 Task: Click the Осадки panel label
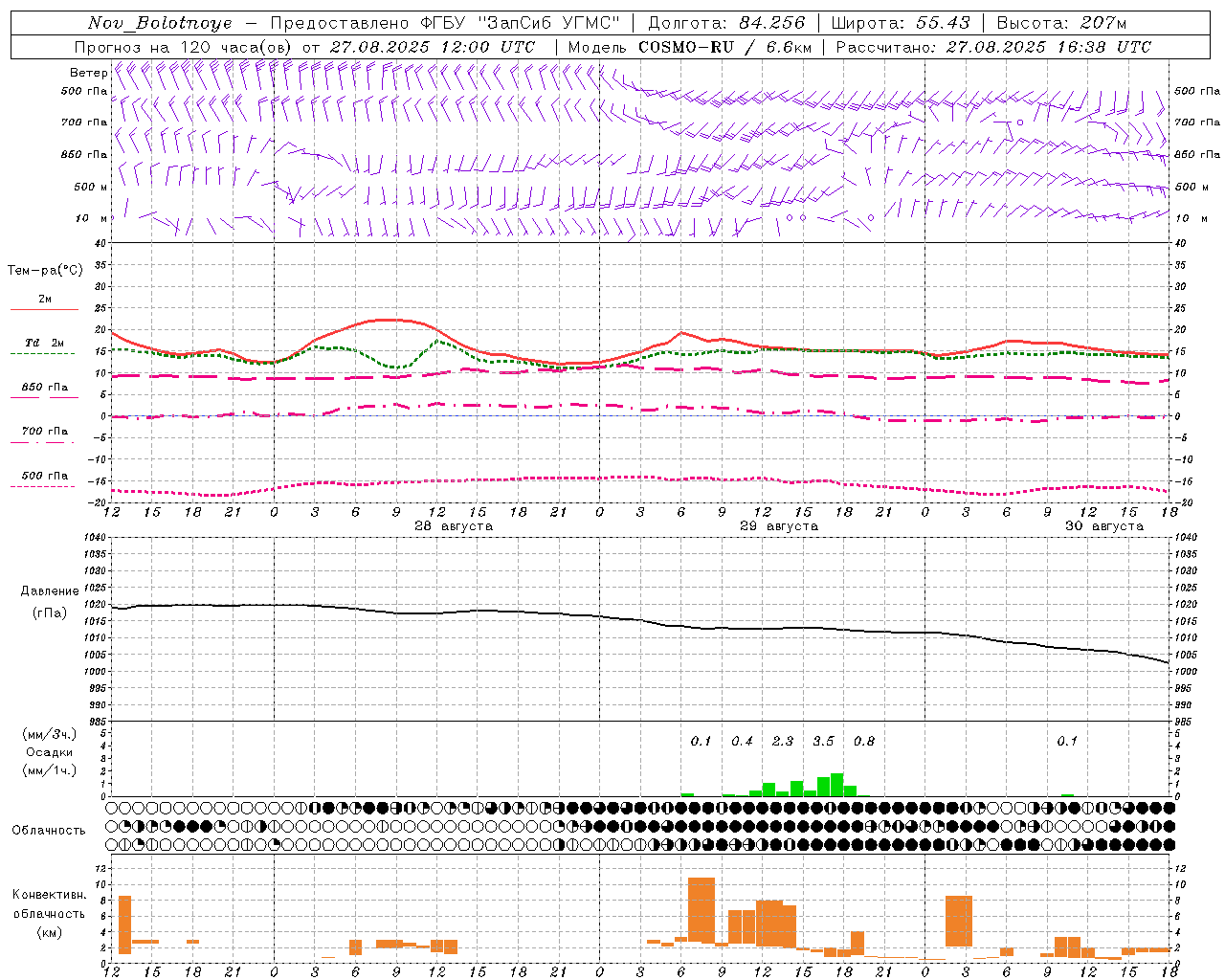tap(50, 752)
